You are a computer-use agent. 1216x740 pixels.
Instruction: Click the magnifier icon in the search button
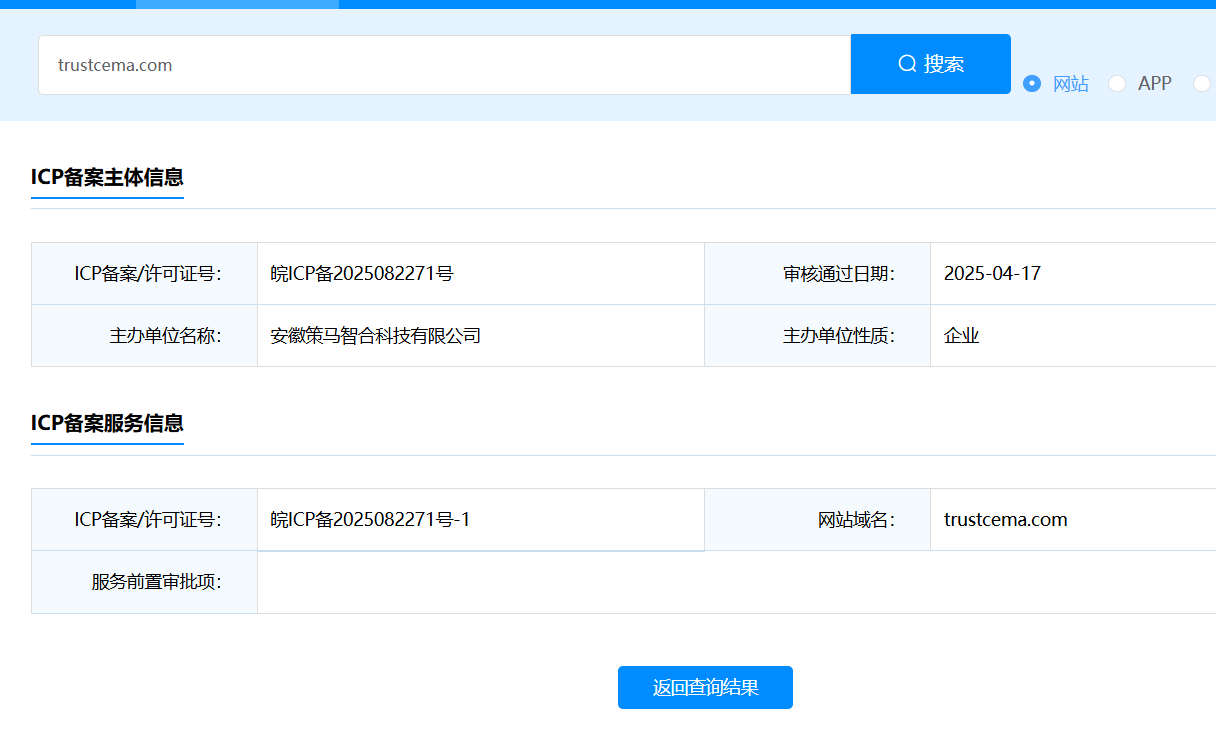tap(907, 64)
